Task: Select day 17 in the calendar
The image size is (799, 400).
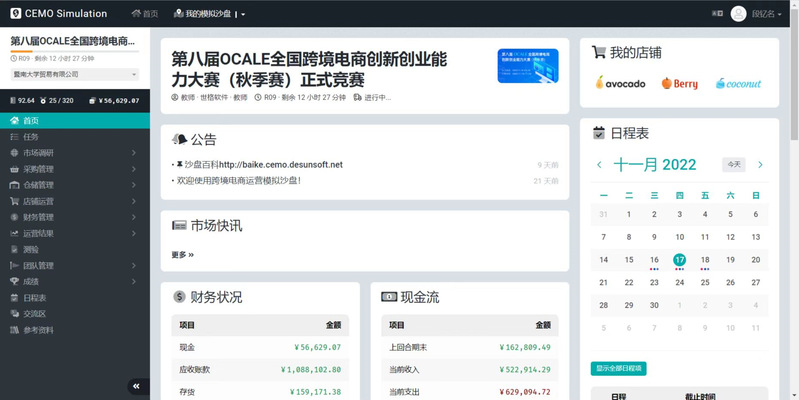Action: 679,259
